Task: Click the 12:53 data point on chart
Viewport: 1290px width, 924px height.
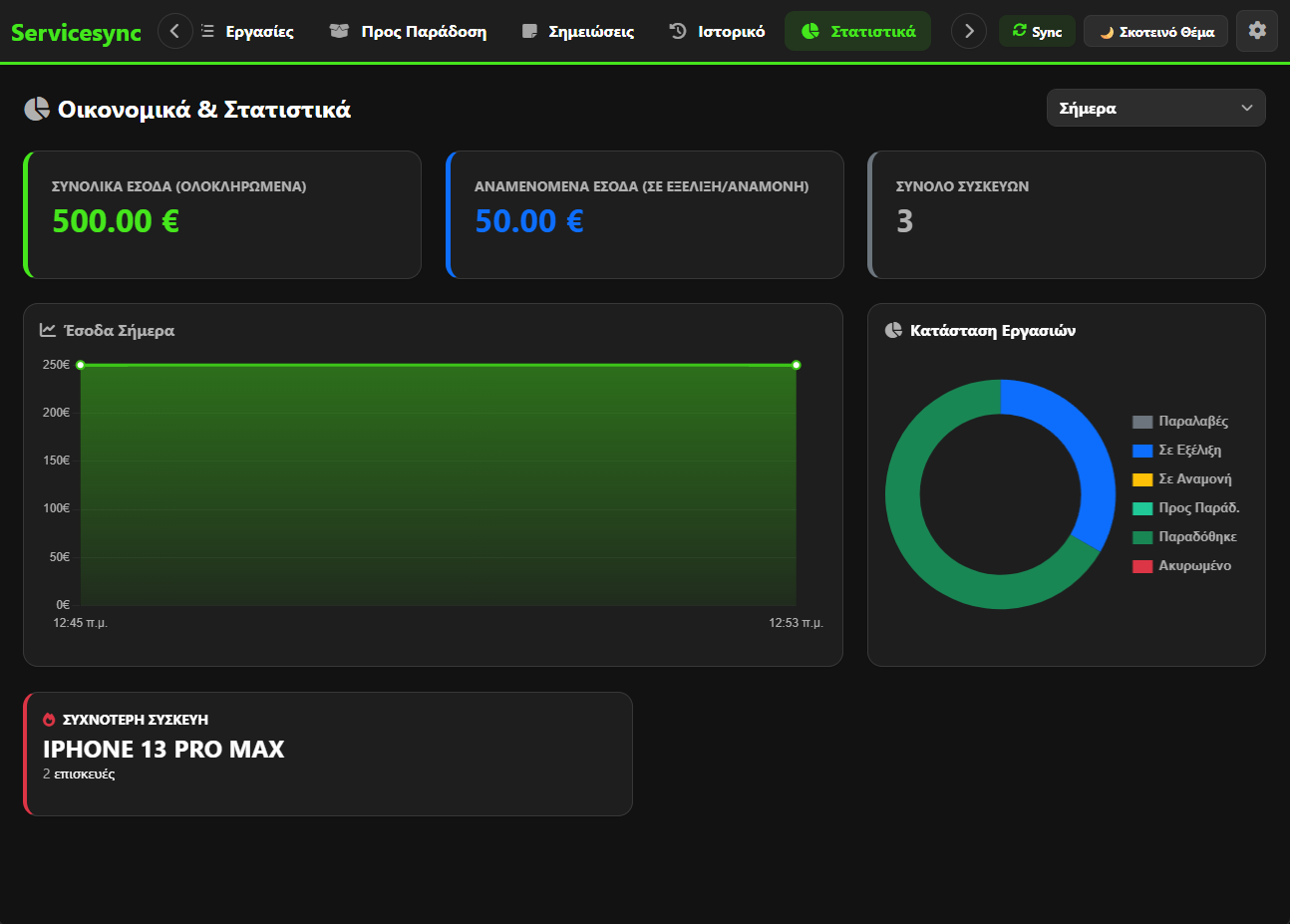Action: point(796,365)
